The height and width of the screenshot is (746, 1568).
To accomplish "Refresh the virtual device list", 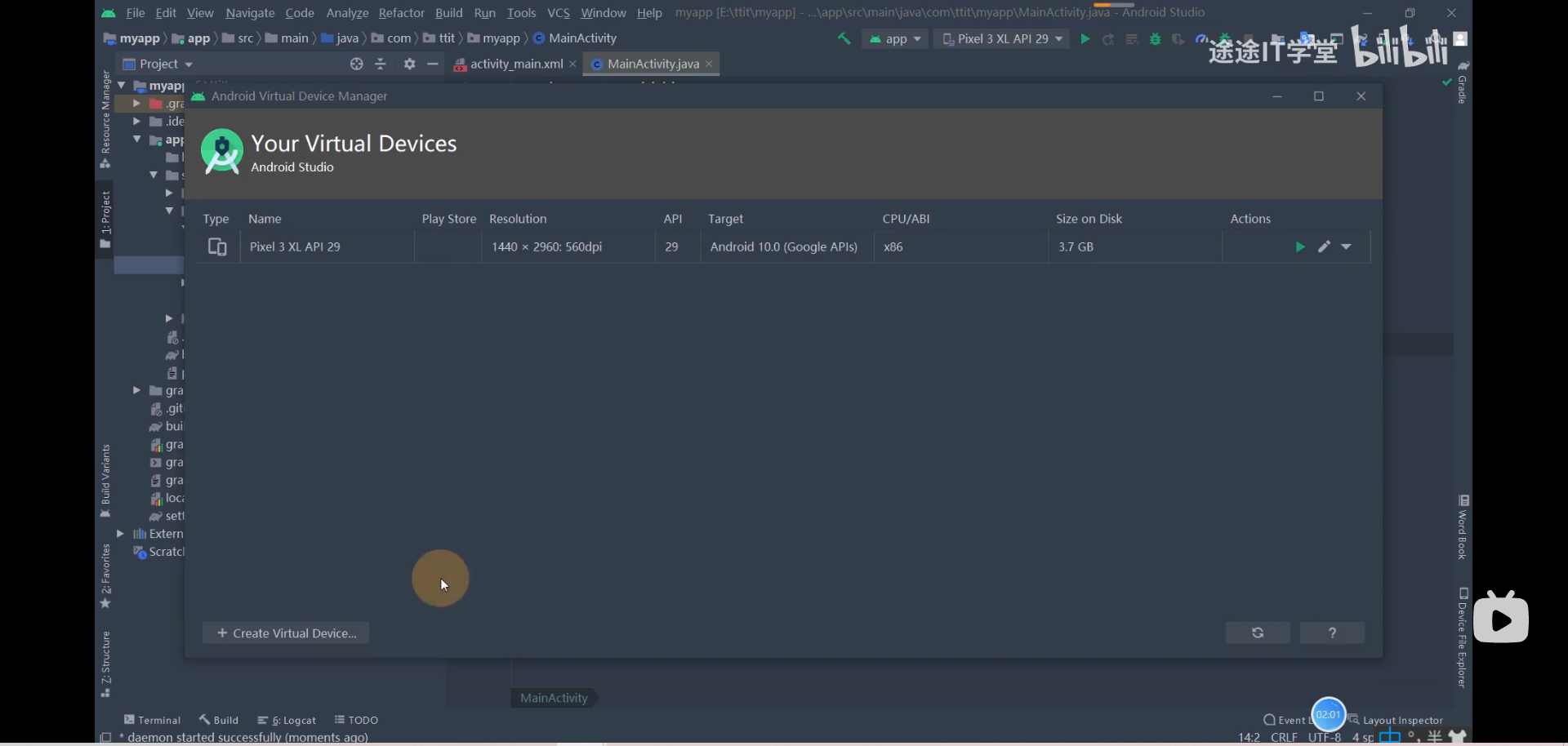I will click(1258, 633).
